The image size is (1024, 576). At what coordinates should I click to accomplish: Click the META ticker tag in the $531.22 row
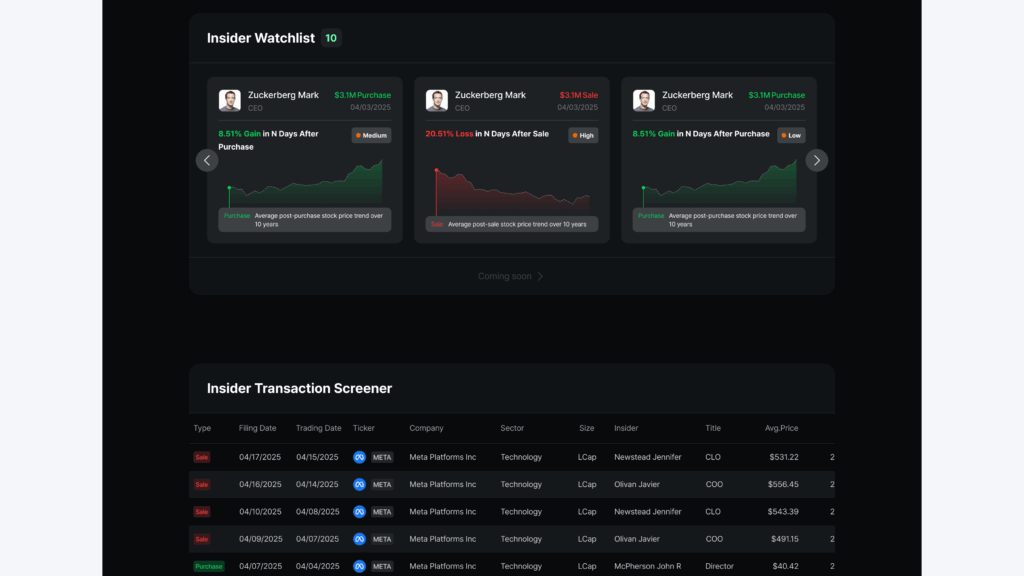[382, 457]
